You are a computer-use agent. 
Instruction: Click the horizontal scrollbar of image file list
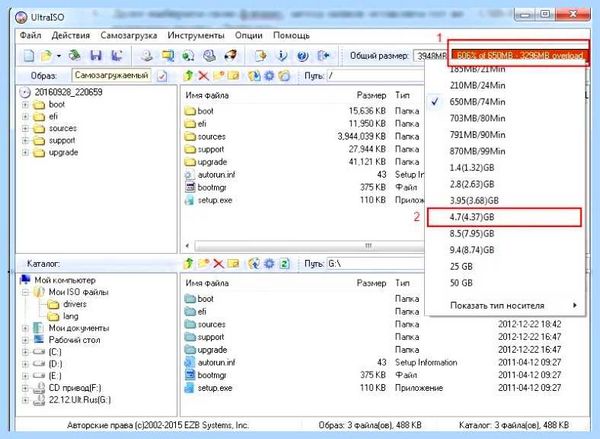tap(308, 246)
